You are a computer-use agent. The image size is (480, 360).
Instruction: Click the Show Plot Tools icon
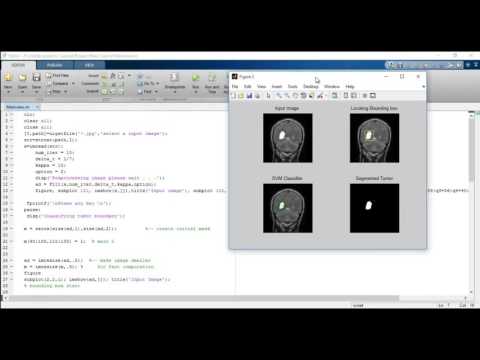(373, 96)
